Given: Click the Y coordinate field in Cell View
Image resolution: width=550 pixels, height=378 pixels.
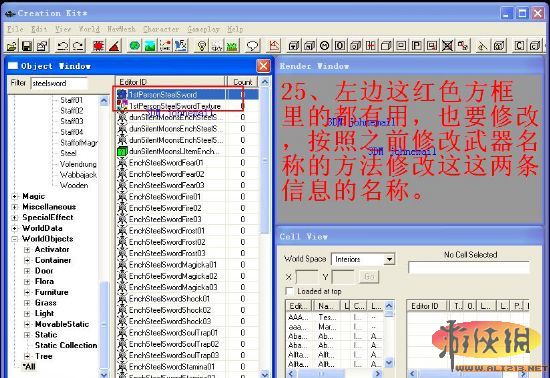Looking at the screenshot, I should click(x=343, y=277).
